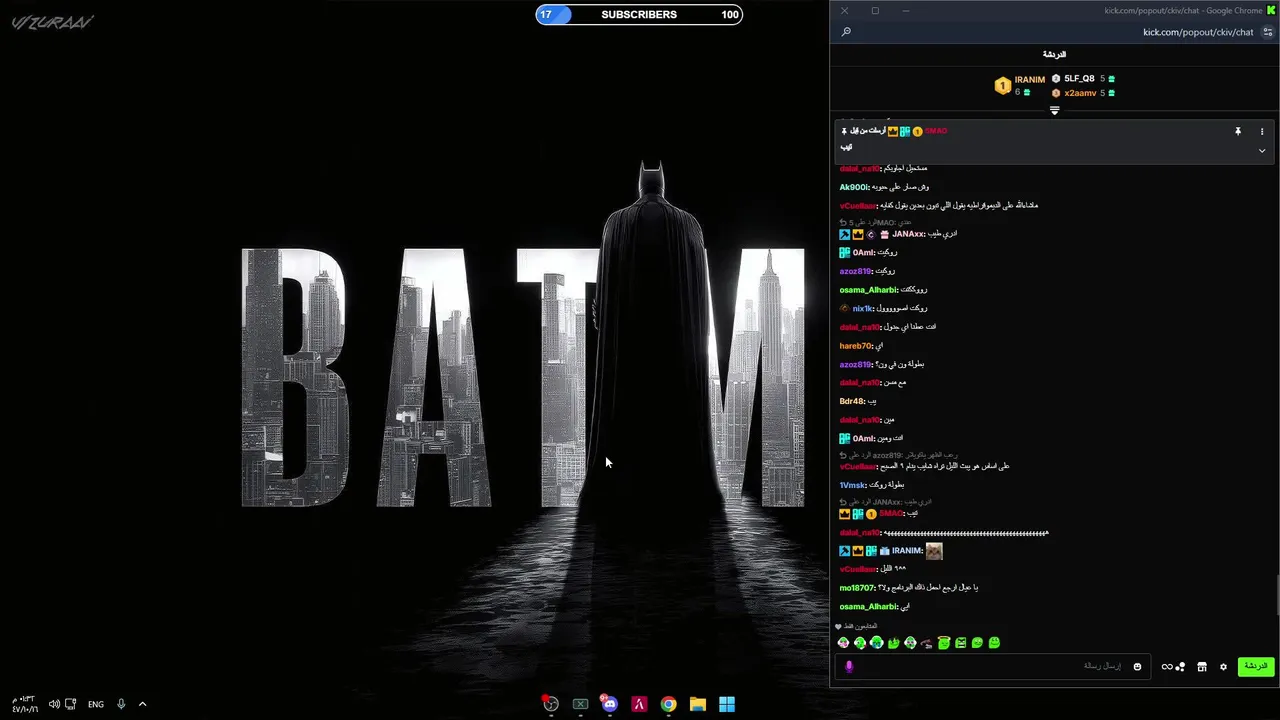Screen dimensions: 1280x720
Task: Click username mo18707 in chat
Action: point(857,588)
